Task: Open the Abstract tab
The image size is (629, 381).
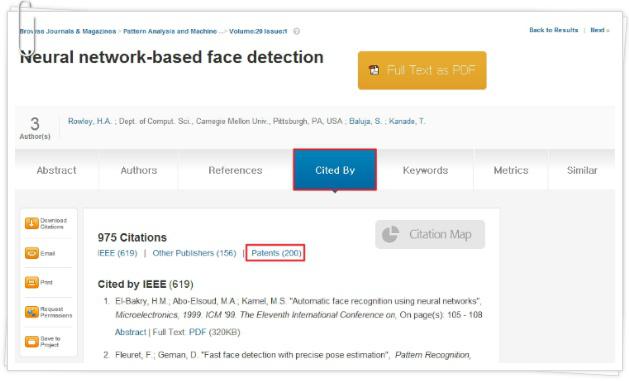Action: 57,170
